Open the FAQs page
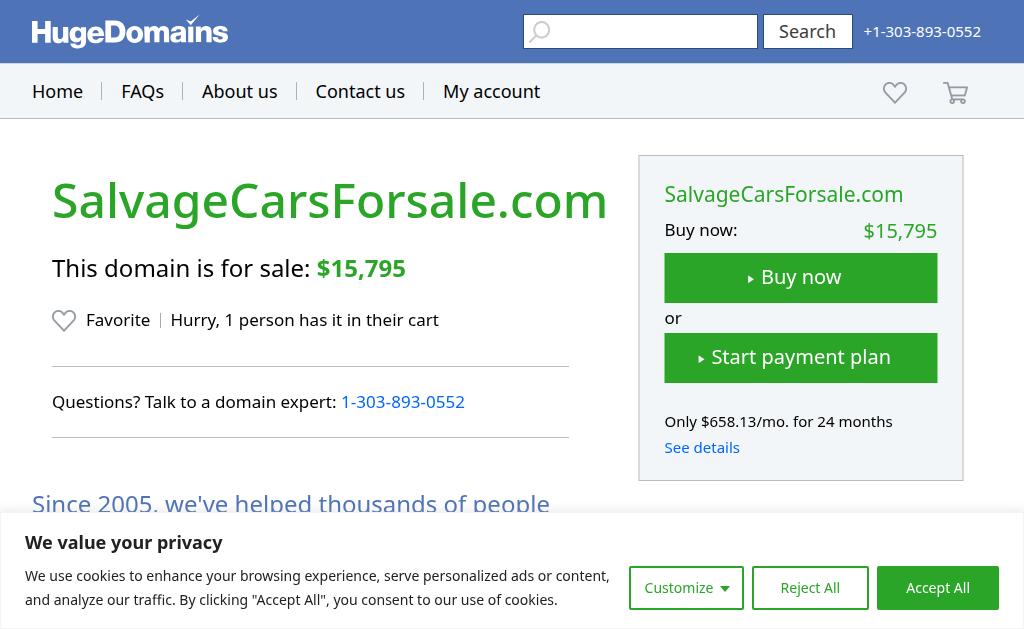This screenshot has height=629, width=1024. click(x=142, y=91)
